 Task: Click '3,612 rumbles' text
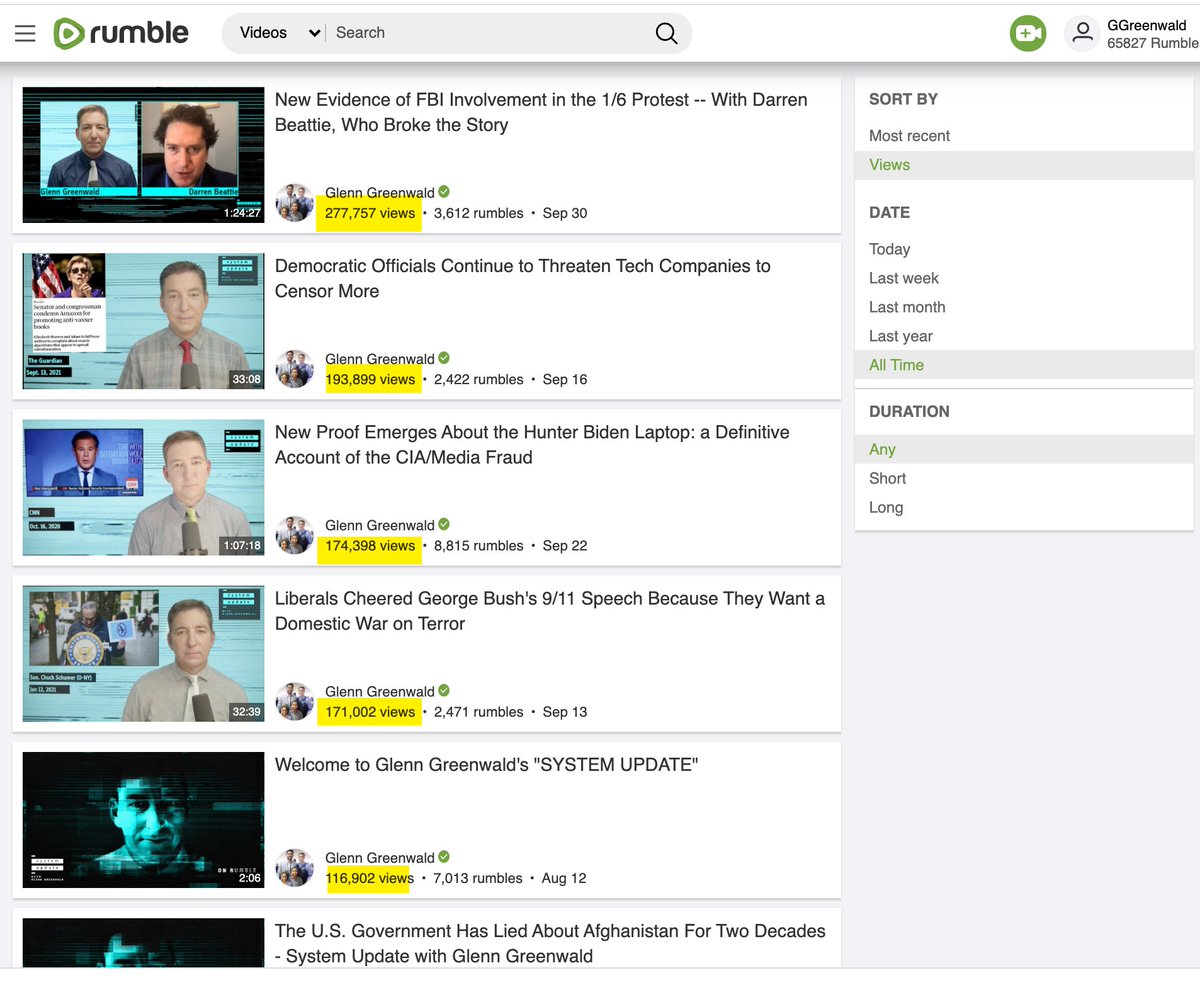[x=479, y=213]
